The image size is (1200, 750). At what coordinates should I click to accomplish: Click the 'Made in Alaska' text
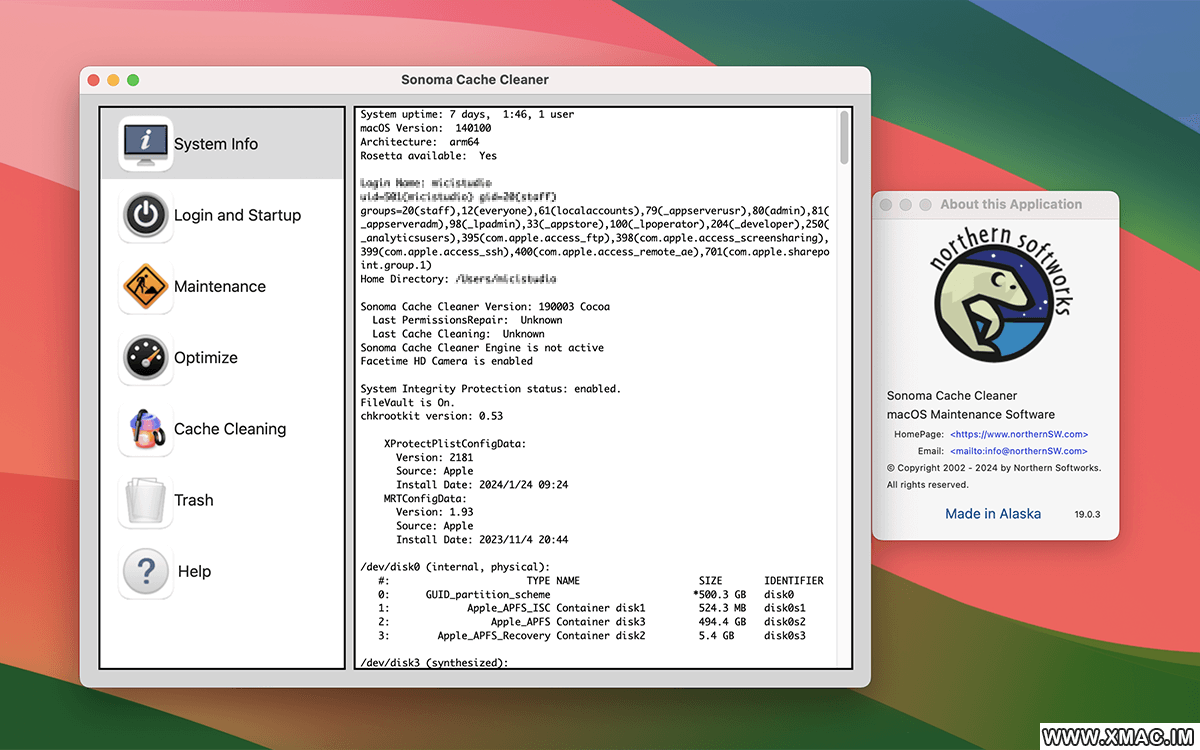click(x=993, y=514)
